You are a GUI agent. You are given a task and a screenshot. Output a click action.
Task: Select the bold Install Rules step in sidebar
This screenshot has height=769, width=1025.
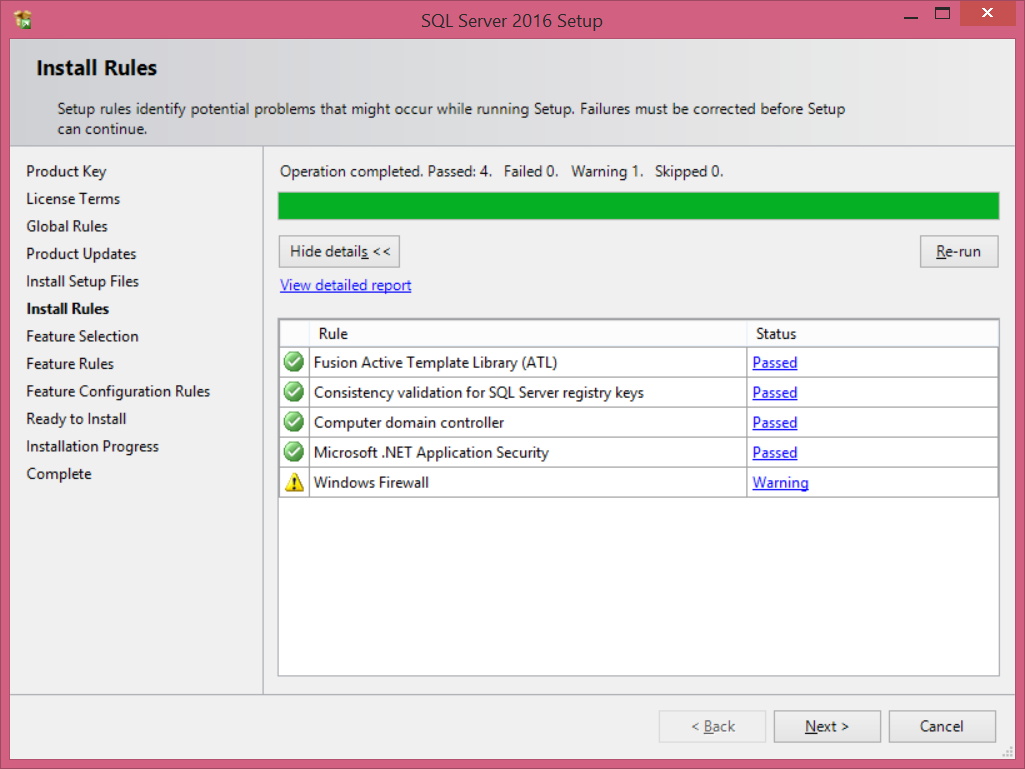(x=67, y=309)
